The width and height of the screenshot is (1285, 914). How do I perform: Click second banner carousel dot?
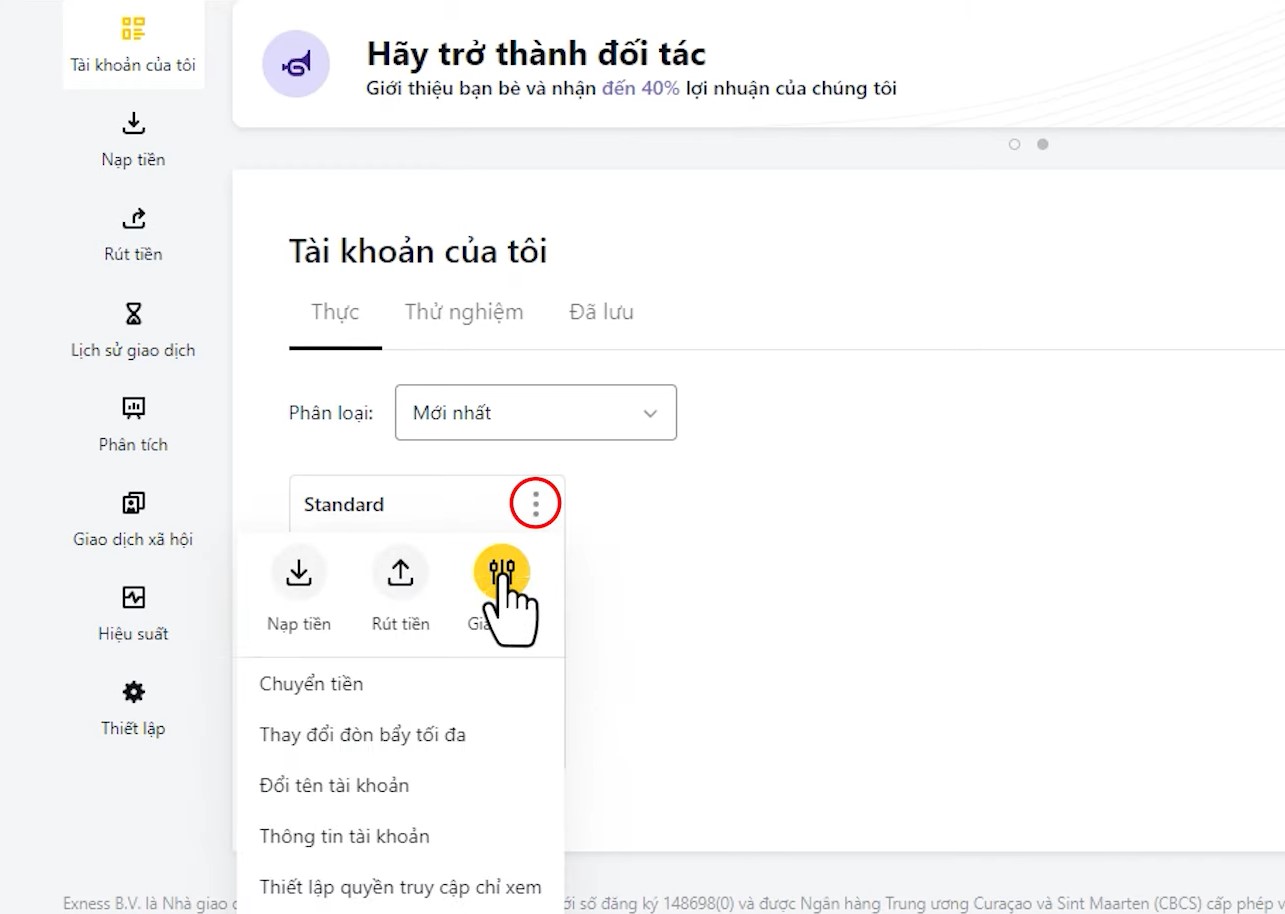tap(1042, 144)
